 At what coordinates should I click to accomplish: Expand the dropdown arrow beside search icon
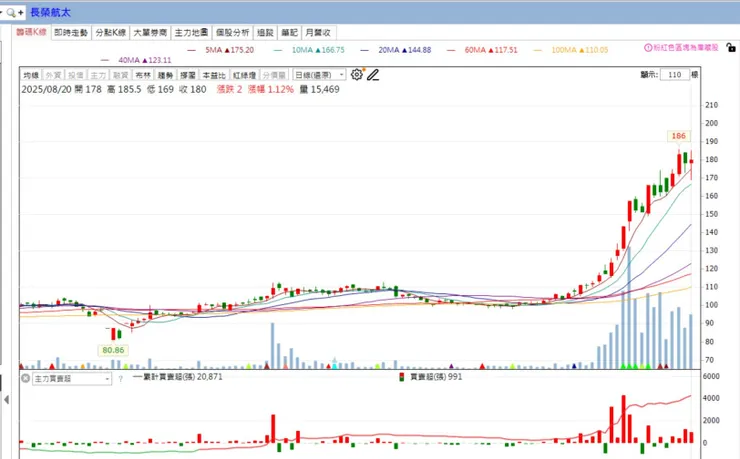coord(2,13)
